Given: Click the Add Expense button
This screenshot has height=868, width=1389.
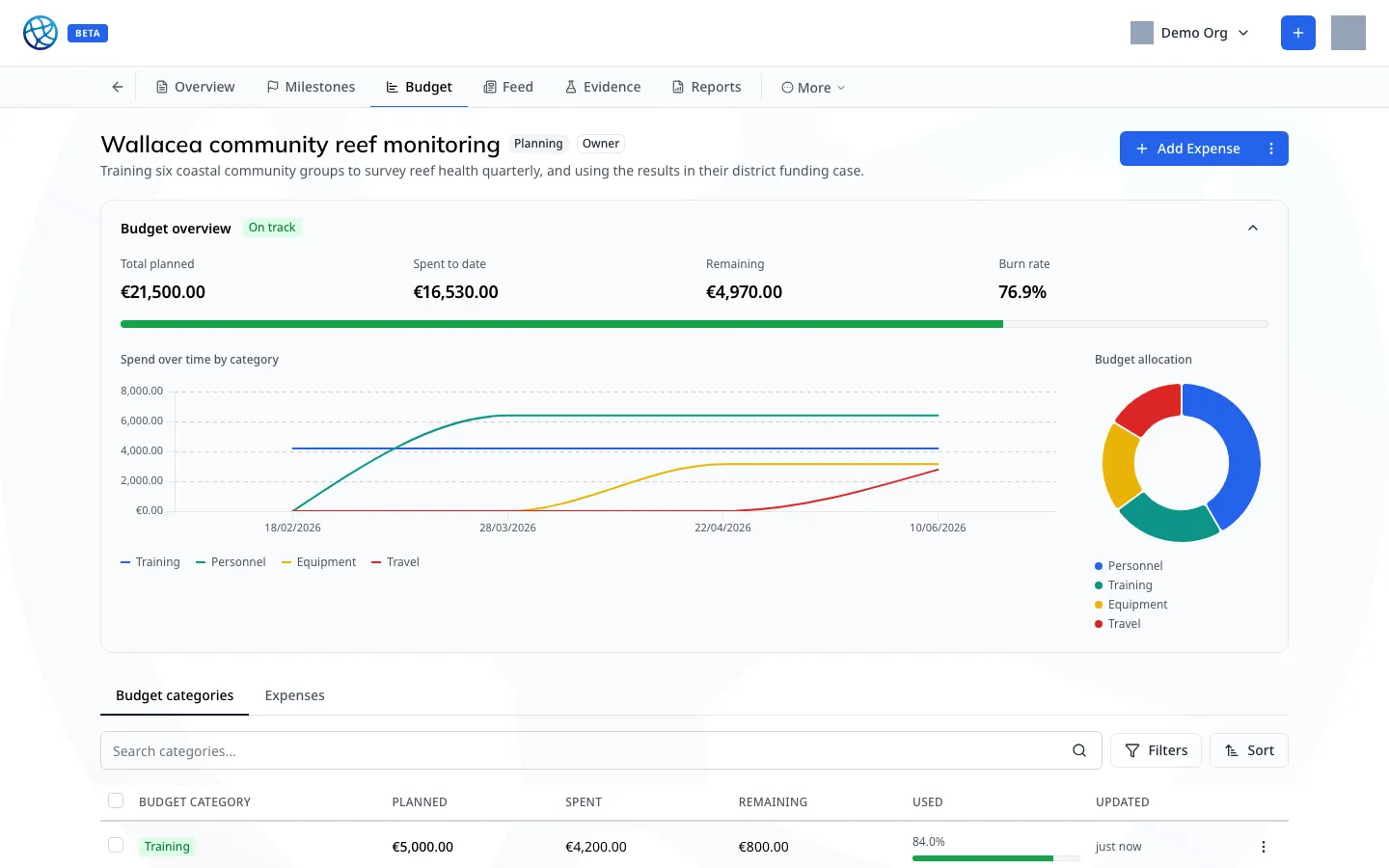Looking at the screenshot, I should (1188, 149).
